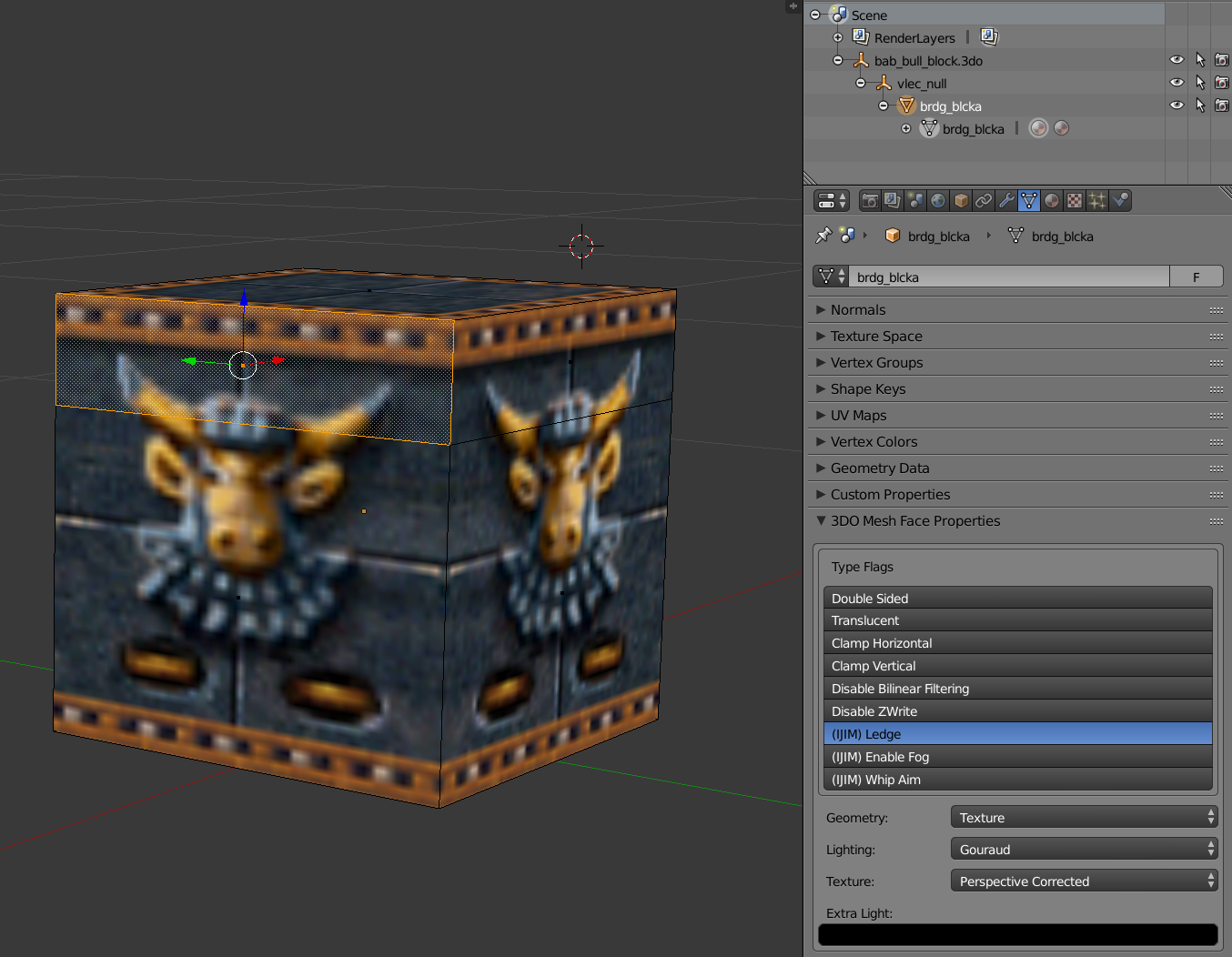
Task: Open the mesh Data triangle tab
Action: pos(1029,200)
